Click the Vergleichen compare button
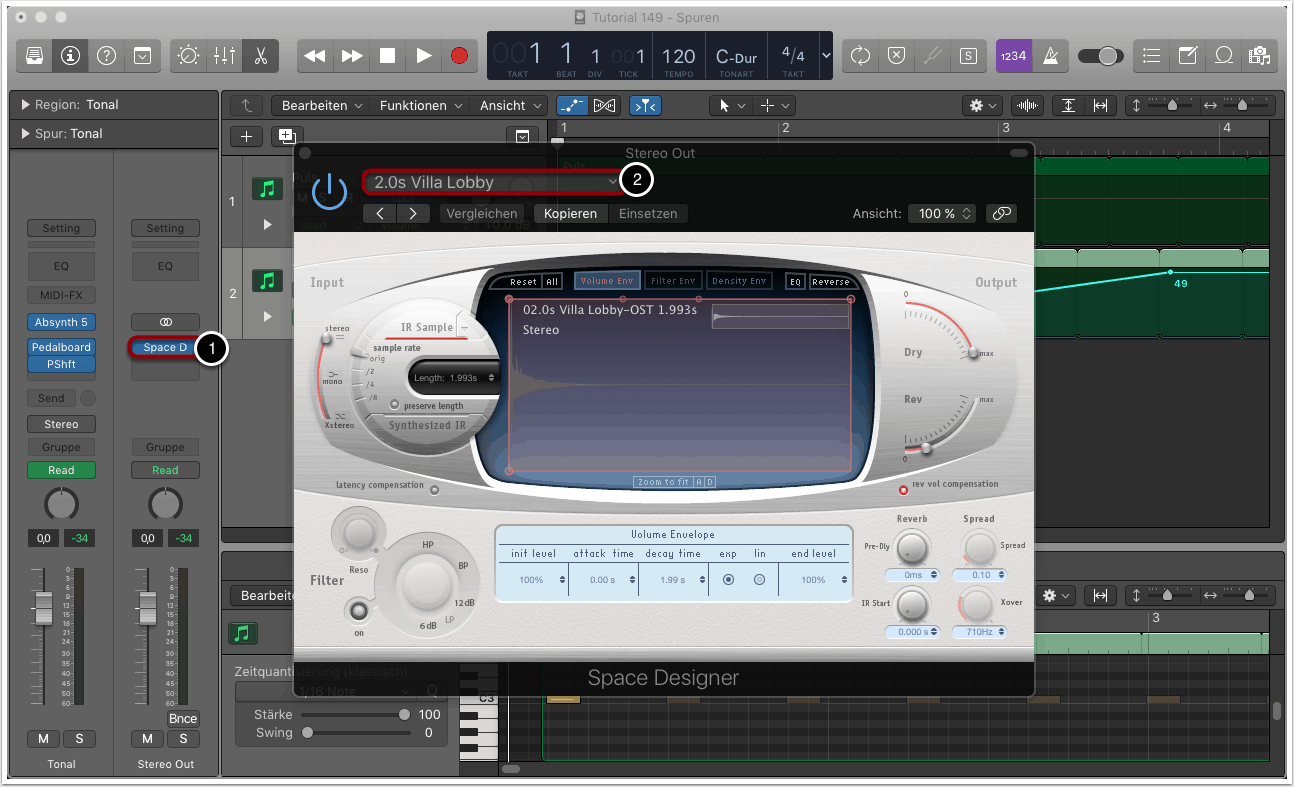The height and width of the screenshot is (787, 1294). (x=482, y=213)
